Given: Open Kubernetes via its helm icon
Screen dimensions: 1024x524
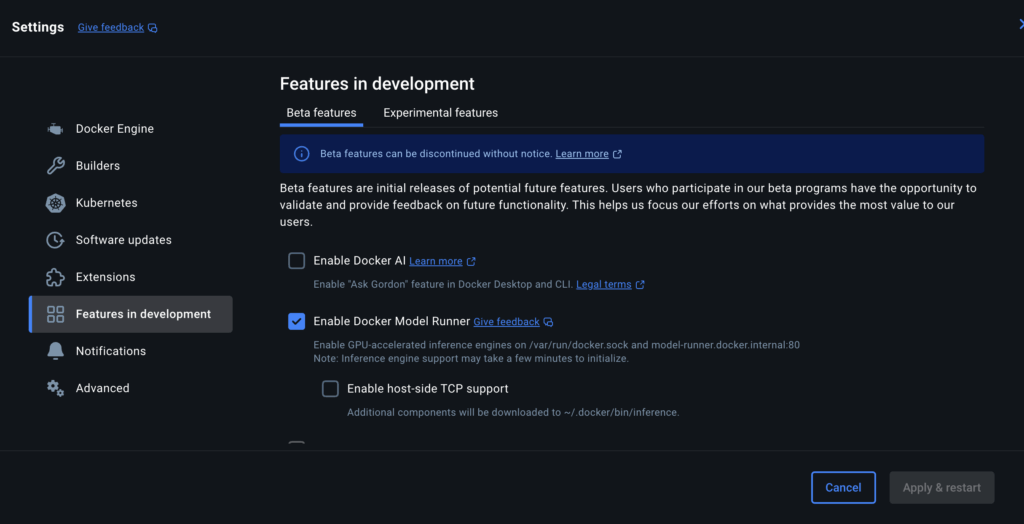Looking at the screenshot, I should pyautogui.click(x=55, y=203).
